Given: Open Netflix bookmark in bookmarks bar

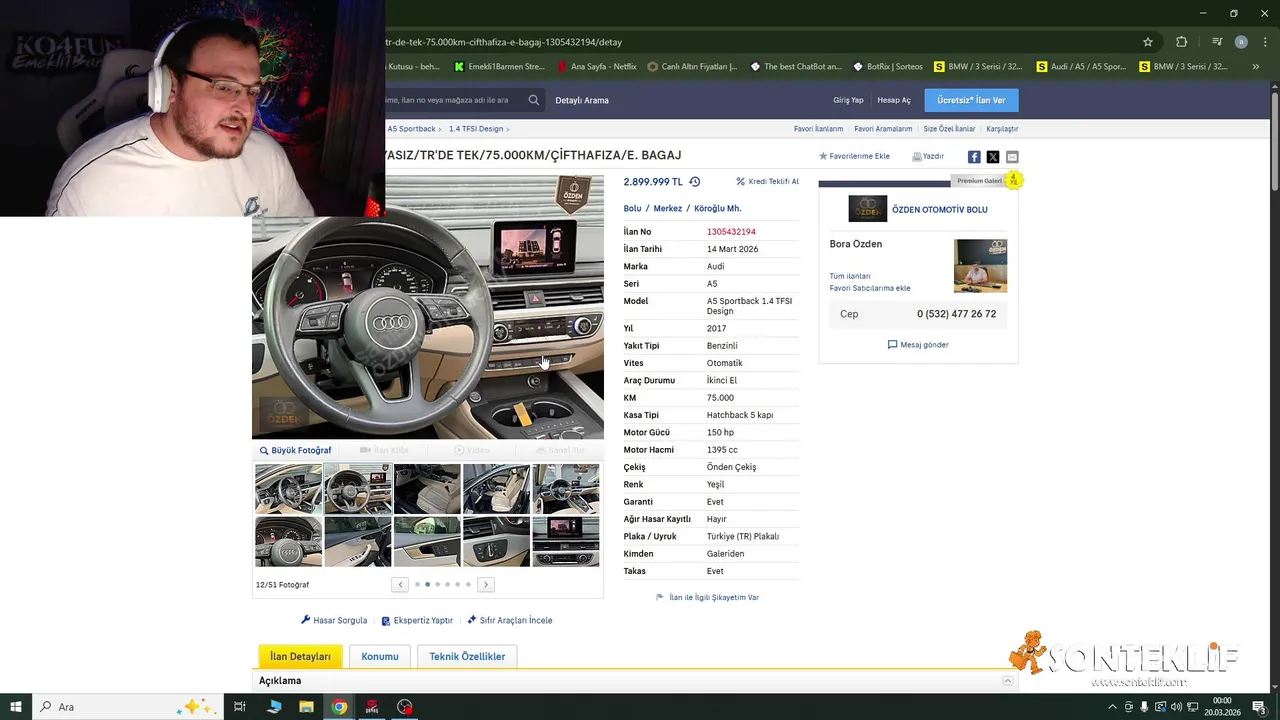Looking at the screenshot, I should pos(597,67).
